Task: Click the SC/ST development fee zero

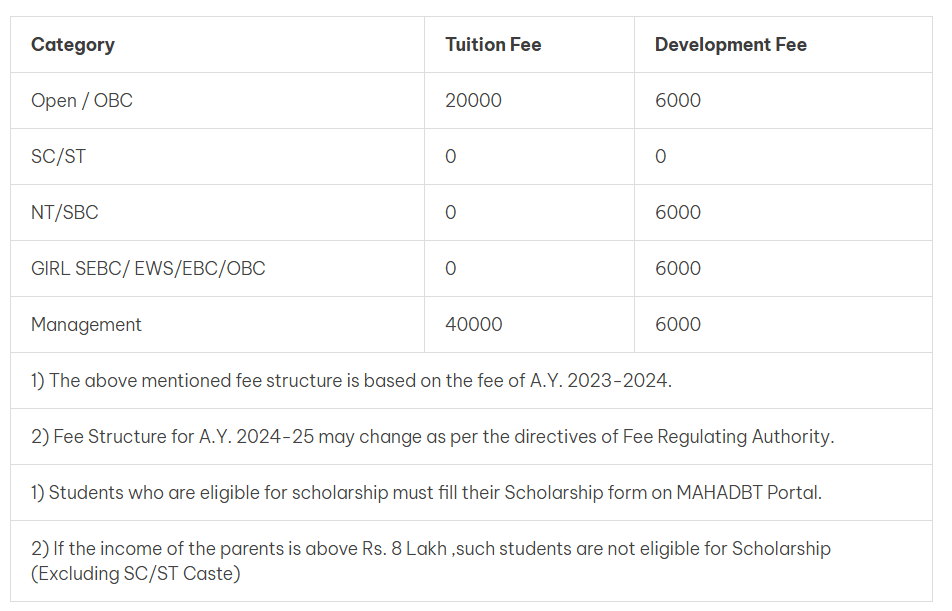Action: pyautogui.click(x=661, y=157)
